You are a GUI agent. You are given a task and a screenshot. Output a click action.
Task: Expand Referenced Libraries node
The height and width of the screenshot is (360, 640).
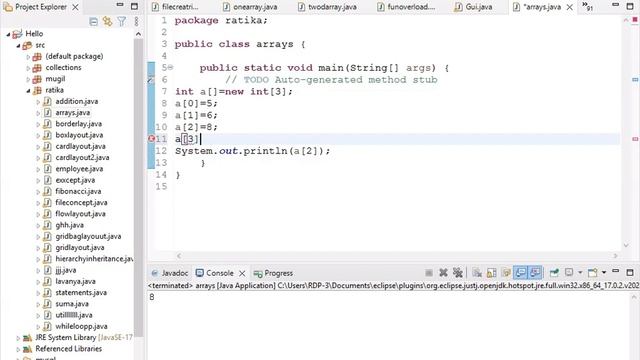[x=18, y=349]
